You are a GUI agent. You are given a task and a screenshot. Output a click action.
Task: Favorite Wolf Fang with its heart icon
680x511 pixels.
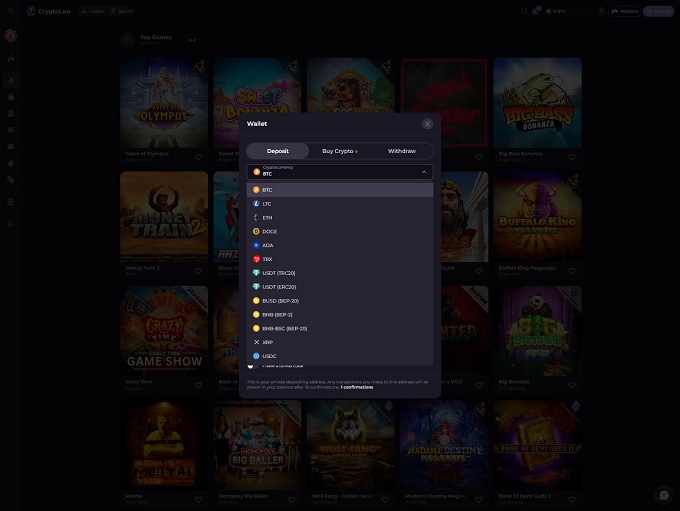tap(385, 500)
